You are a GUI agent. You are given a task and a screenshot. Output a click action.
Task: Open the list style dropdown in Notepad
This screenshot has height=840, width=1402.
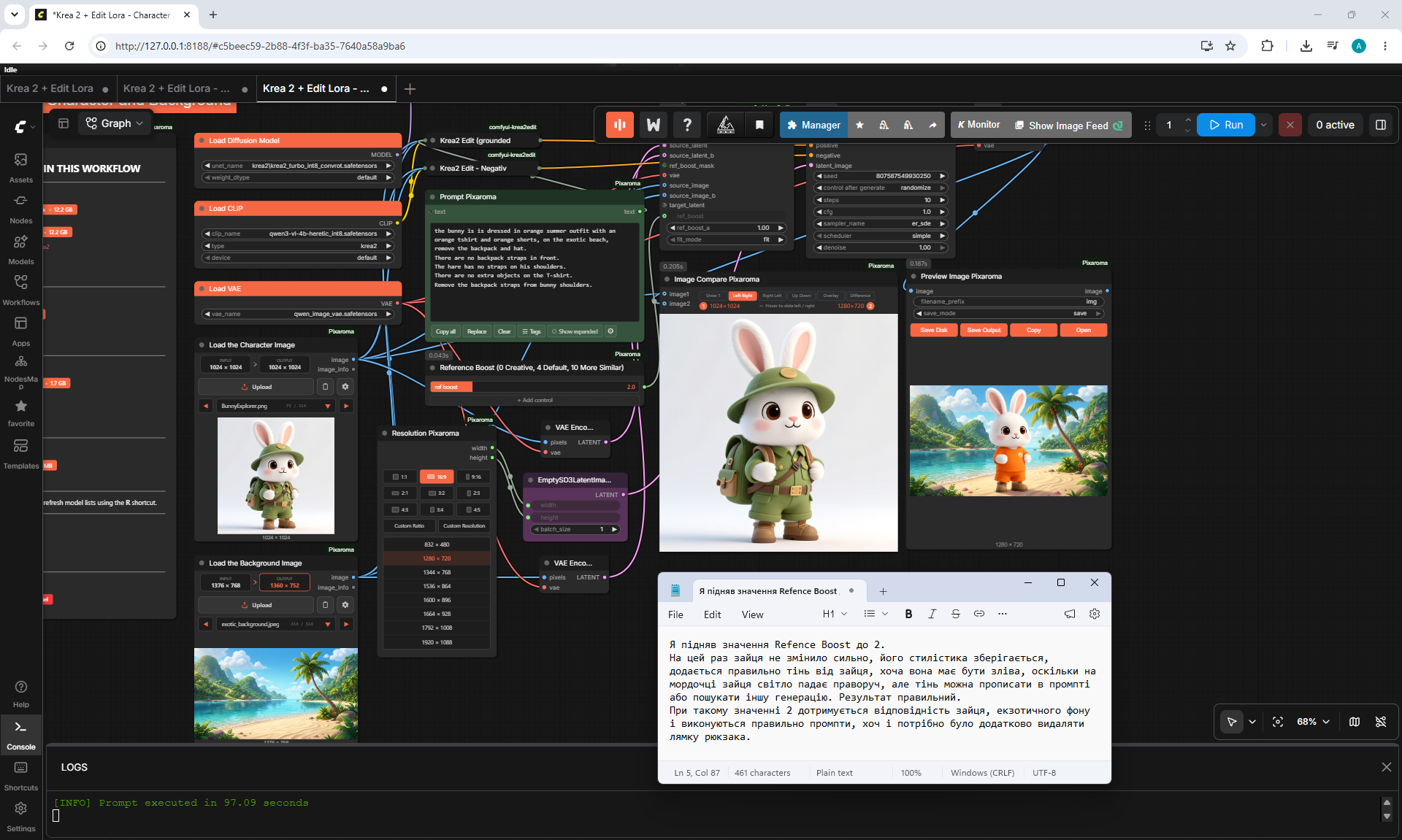click(876, 614)
